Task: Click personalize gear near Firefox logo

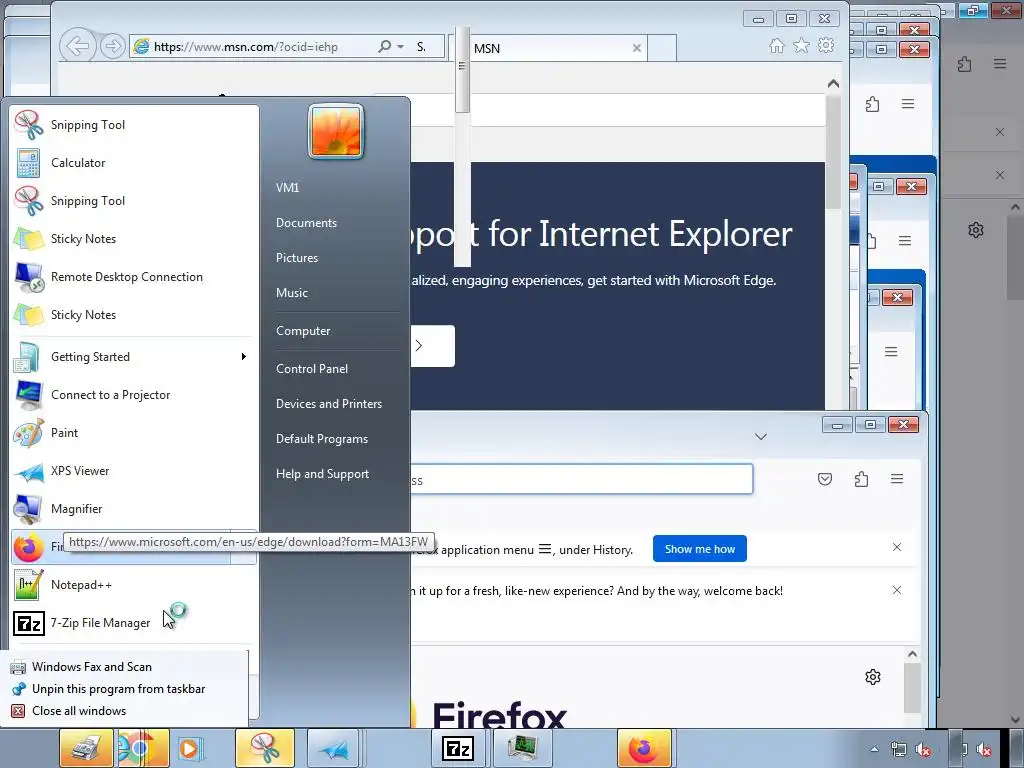Action: pyautogui.click(x=872, y=677)
